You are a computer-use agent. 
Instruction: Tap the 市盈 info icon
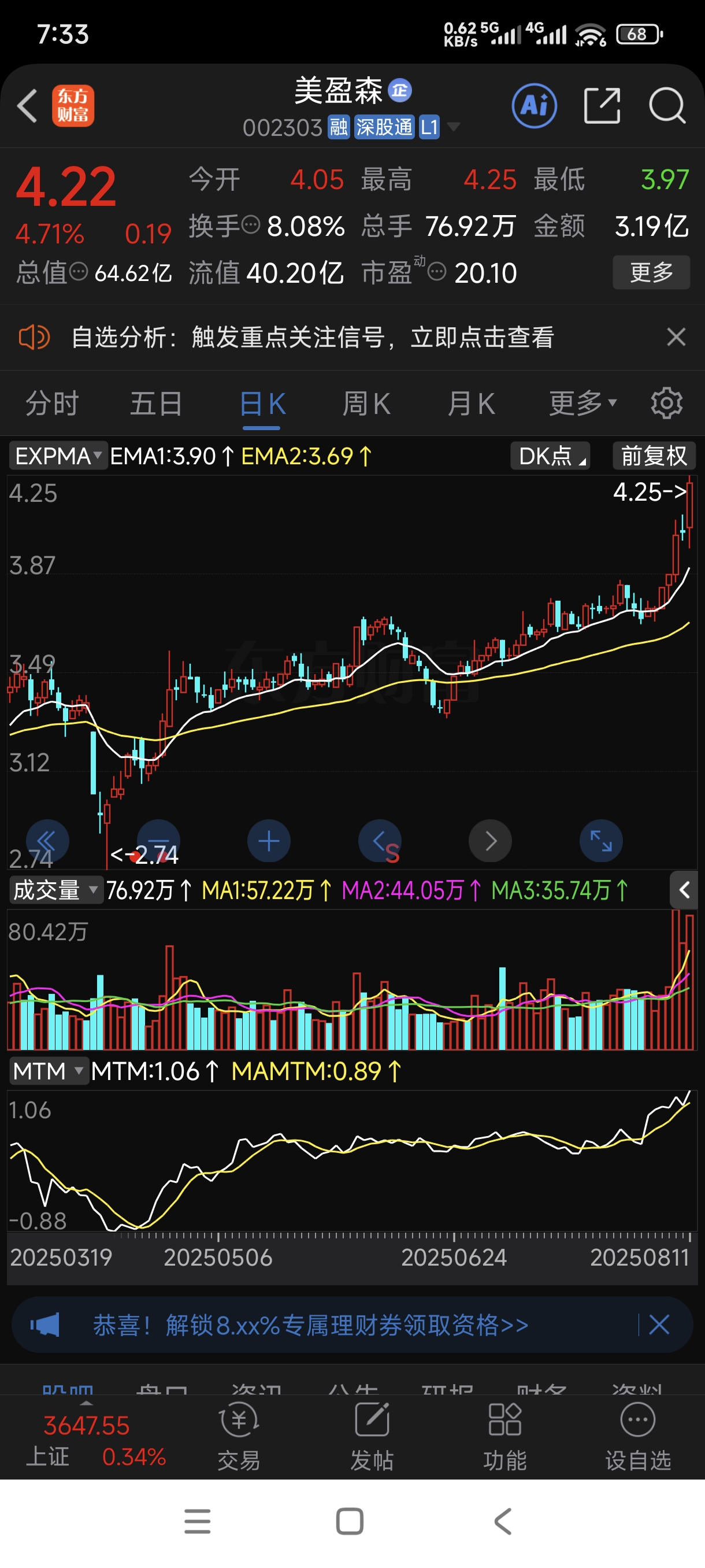coord(437,272)
